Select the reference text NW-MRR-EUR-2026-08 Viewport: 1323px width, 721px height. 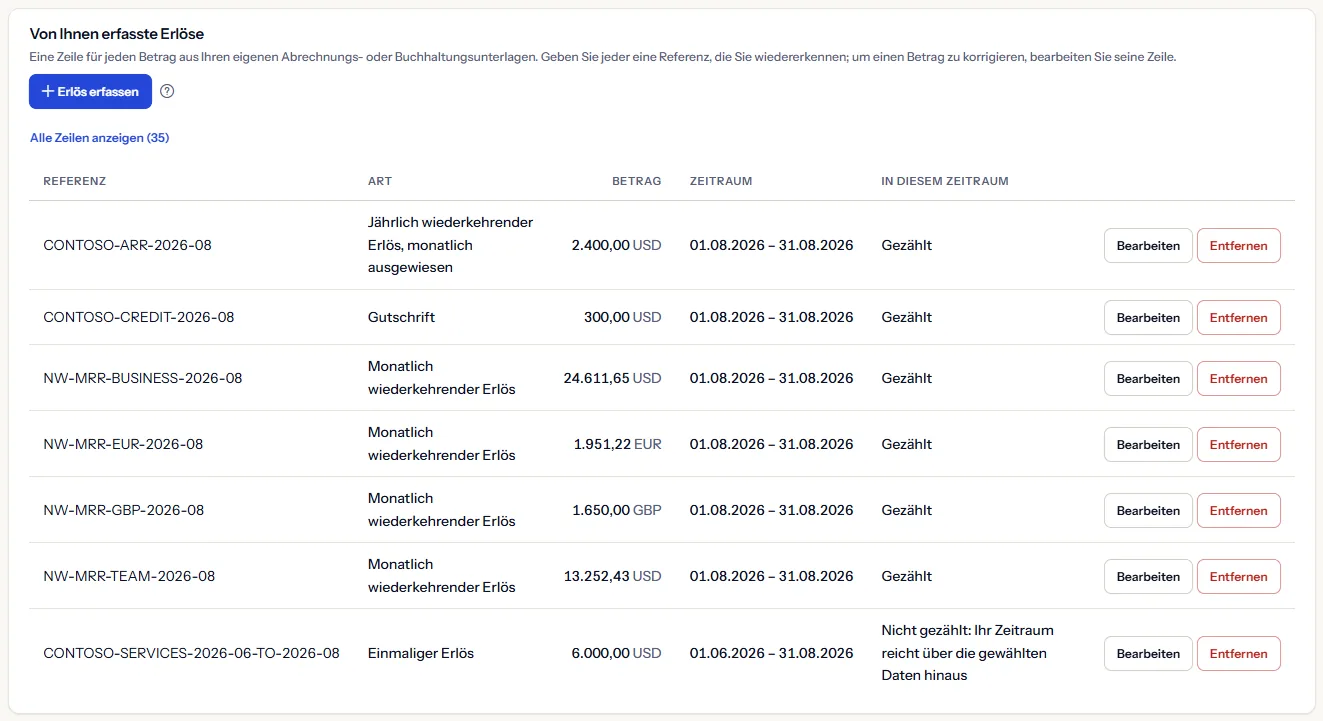click(123, 444)
